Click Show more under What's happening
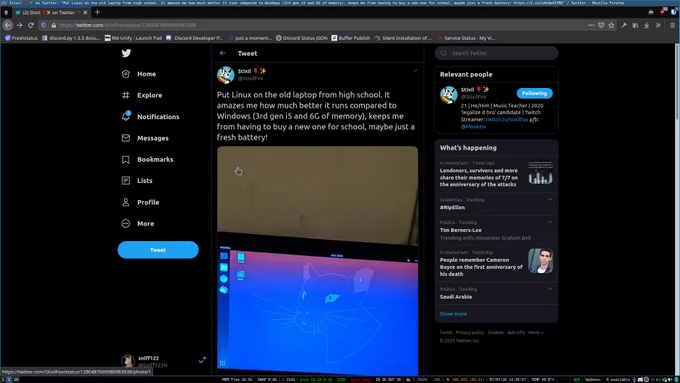This screenshot has width=680, height=383. tap(453, 314)
